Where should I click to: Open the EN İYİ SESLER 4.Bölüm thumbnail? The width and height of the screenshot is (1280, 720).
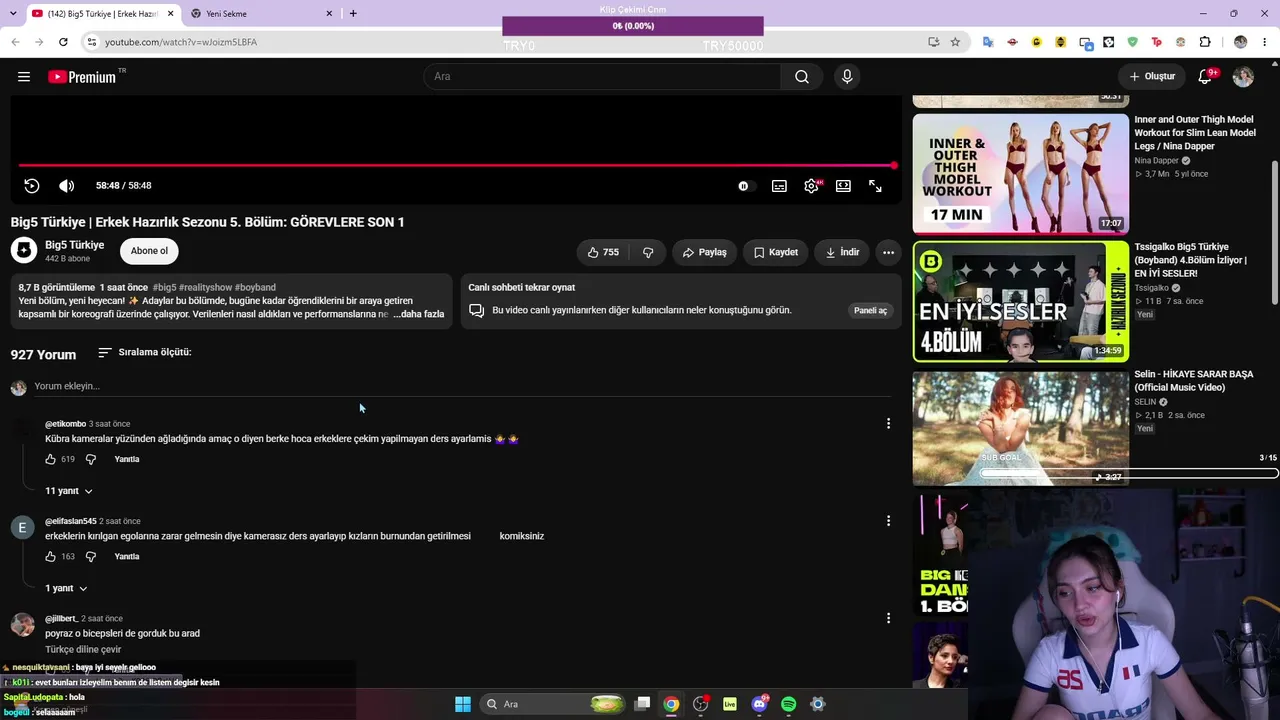1021,301
